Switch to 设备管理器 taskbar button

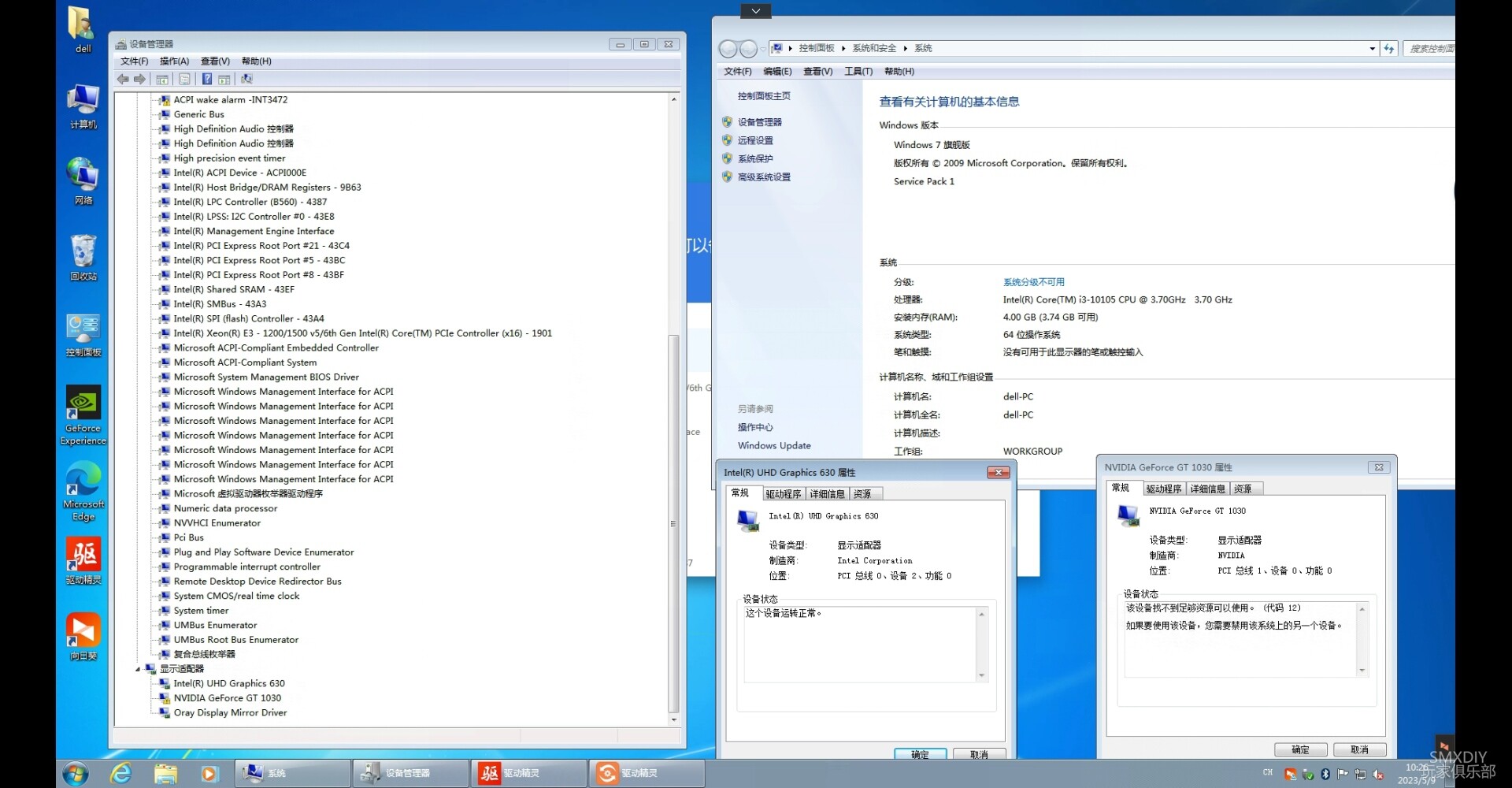tap(410, 773)
